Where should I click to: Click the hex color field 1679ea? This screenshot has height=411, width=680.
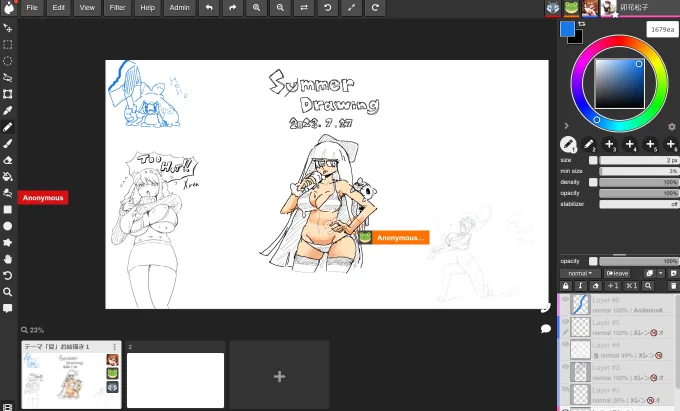662,29
